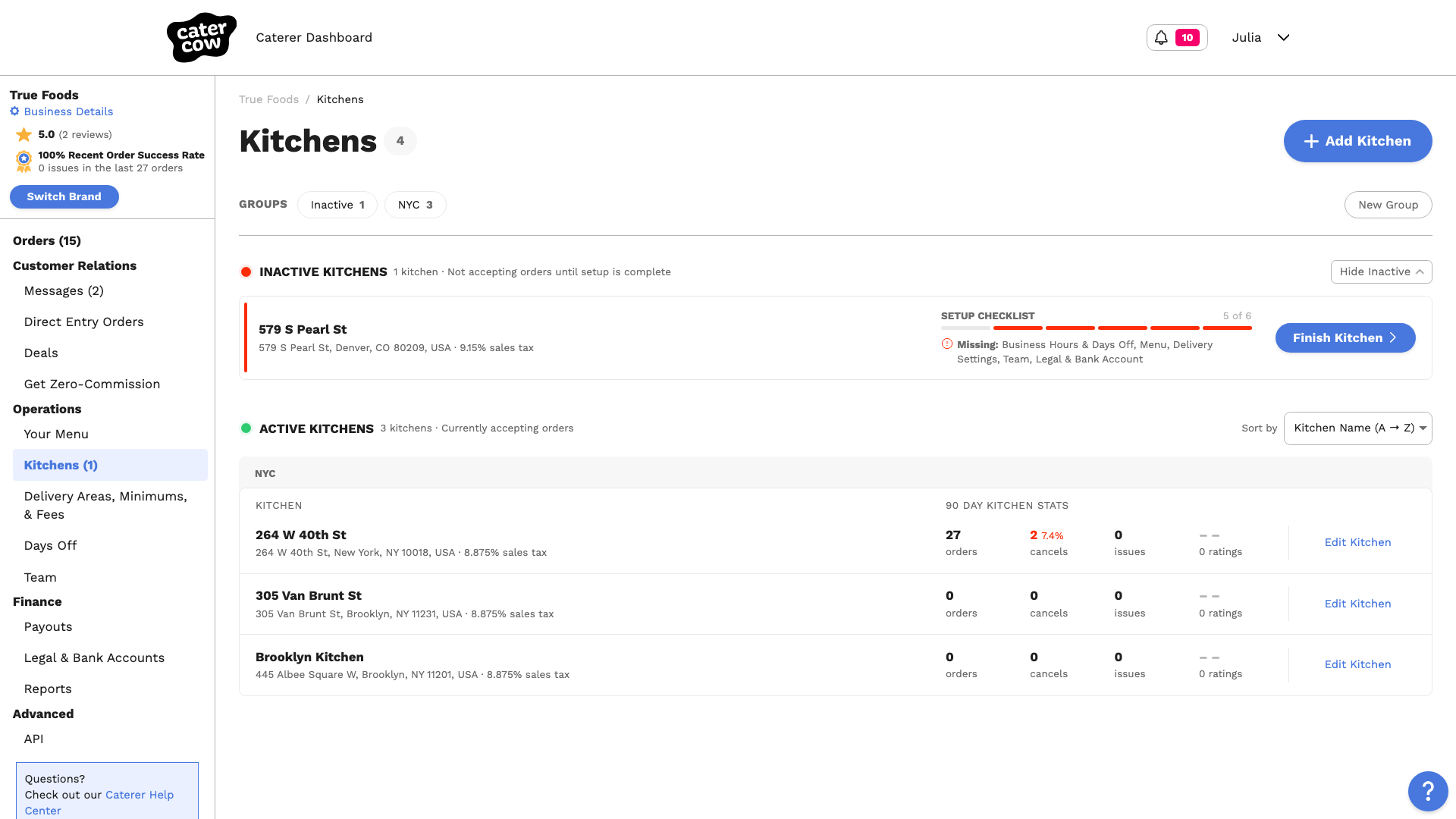The width and height of the screenshot is (1456, 819).
Task: Click the red inactive status dot
Action: [x=246, y=271]
